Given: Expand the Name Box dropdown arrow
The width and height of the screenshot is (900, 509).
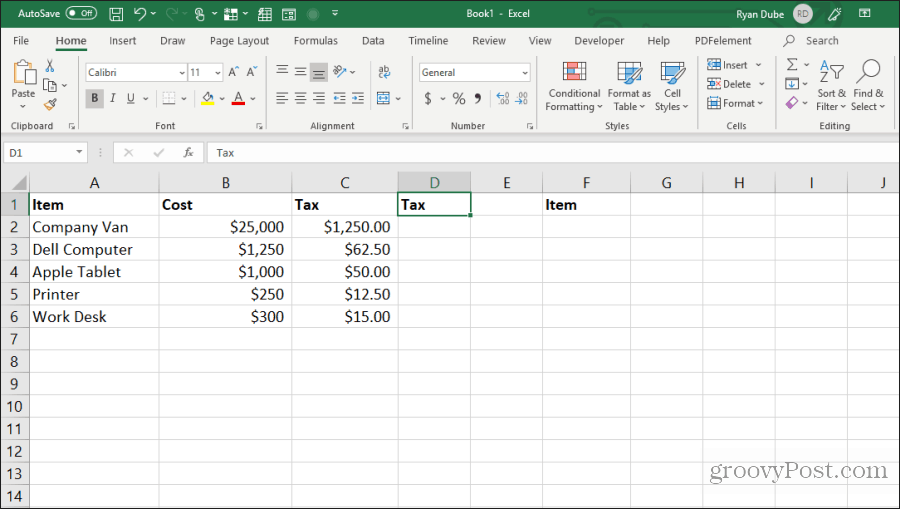Looking at the screenshot, I should pyautogui.click(x=79, y=153).
